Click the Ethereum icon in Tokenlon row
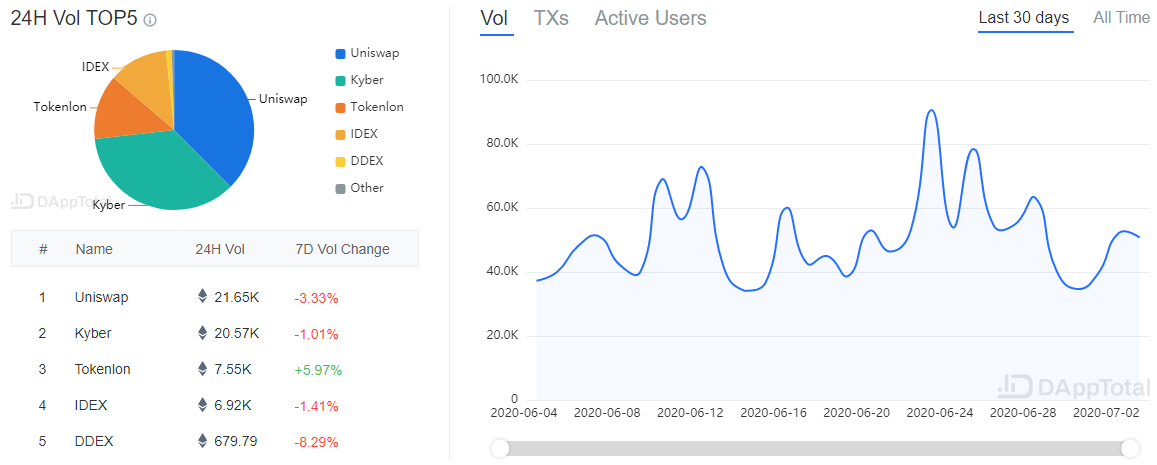1157x465 pixels. tap(202, 369)
